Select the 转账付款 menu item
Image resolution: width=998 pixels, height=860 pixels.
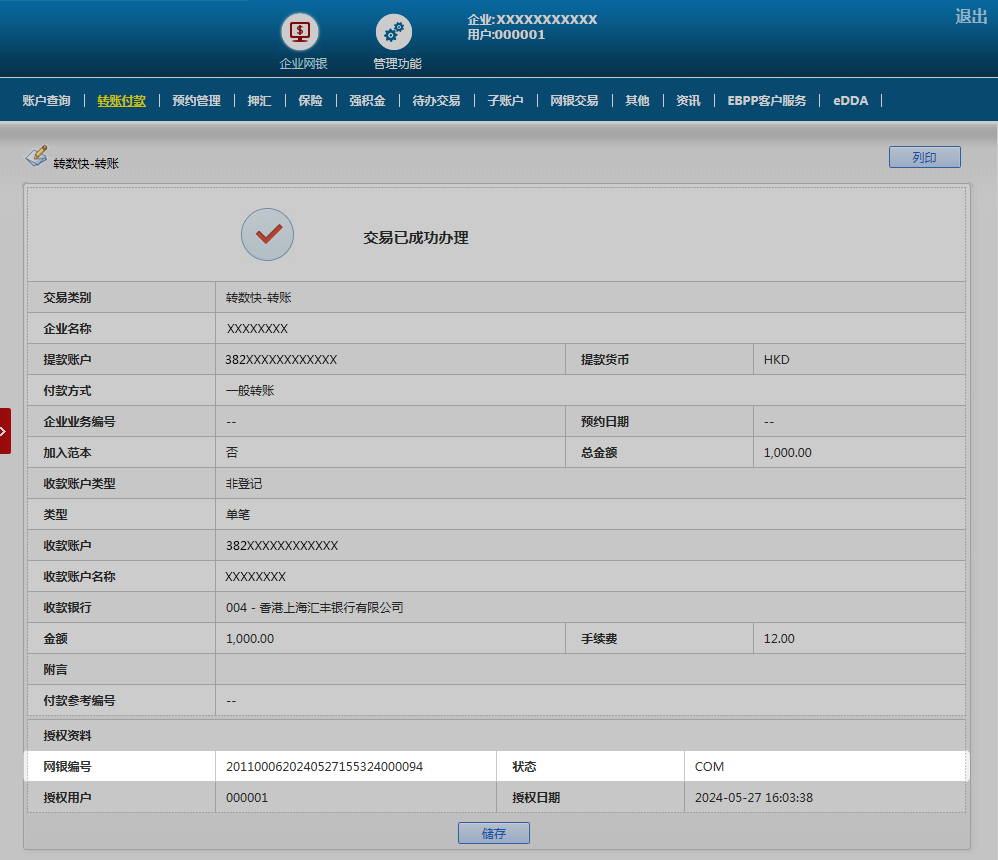click(121, 101)
